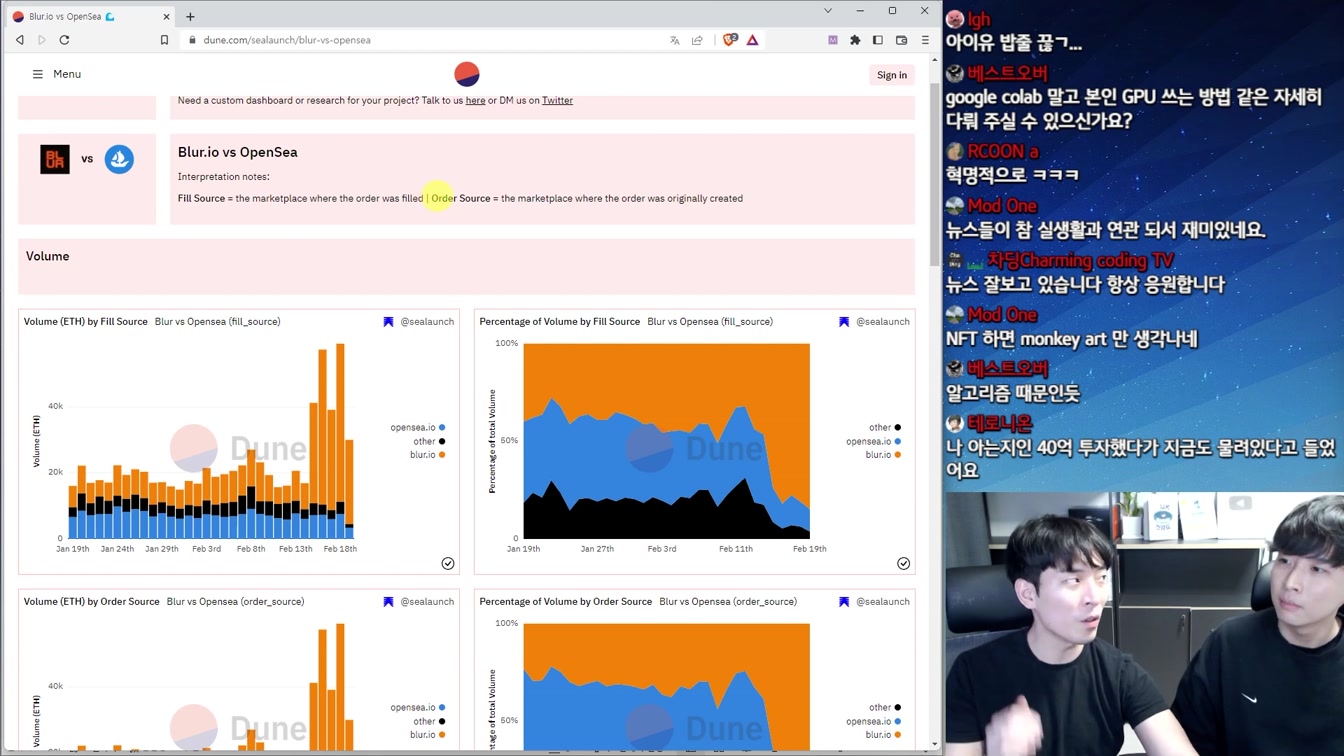Screen dimensions: 1344x756
Task: Open Percentage of Volume by Order Source title
Action: (565, 602)
